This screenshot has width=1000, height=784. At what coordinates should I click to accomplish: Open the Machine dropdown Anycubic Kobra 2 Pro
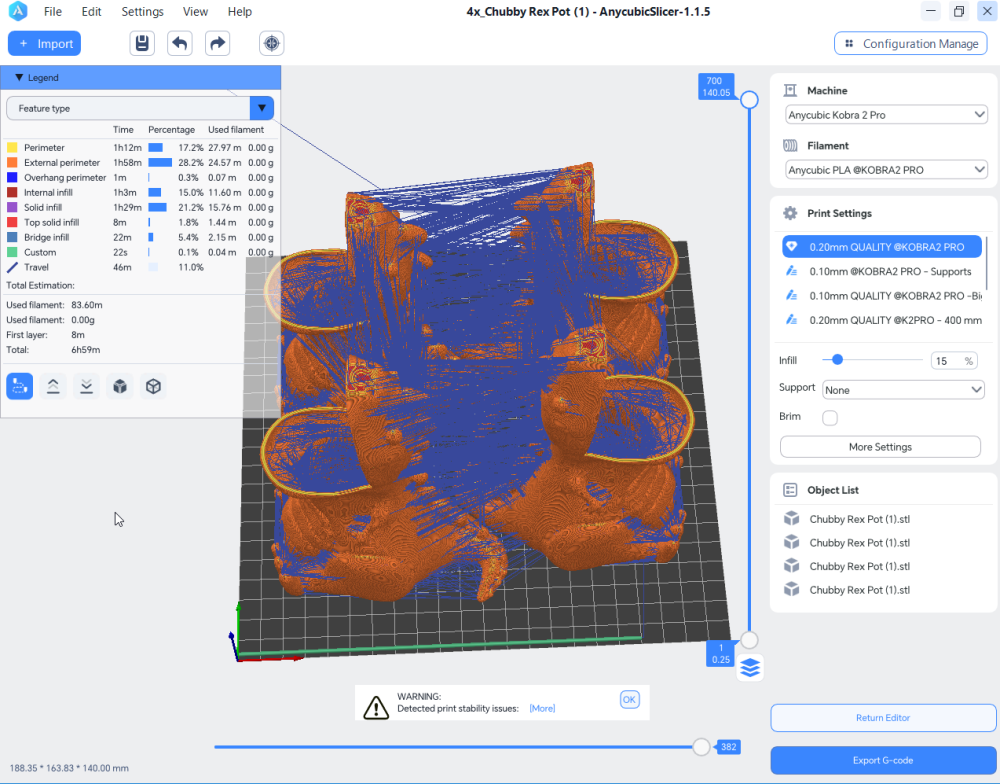click(x=886, y=115)
